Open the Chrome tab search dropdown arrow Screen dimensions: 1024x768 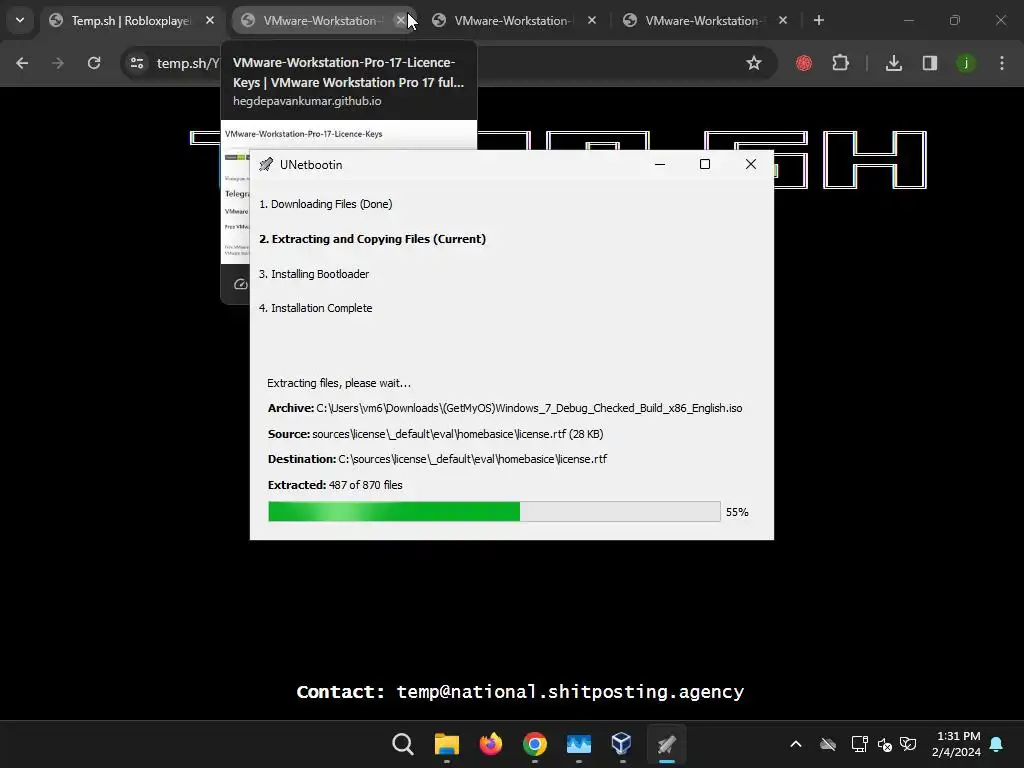click(20, 20)
